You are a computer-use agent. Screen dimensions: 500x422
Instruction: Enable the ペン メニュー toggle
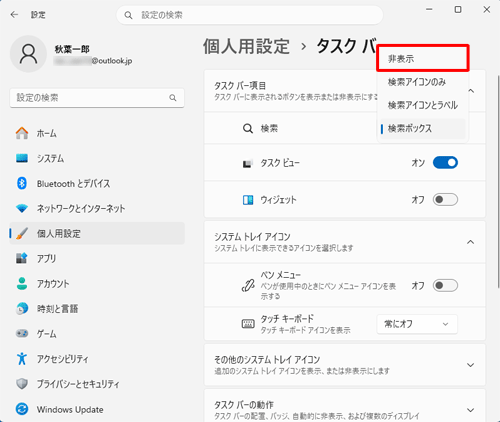point(445,286)
